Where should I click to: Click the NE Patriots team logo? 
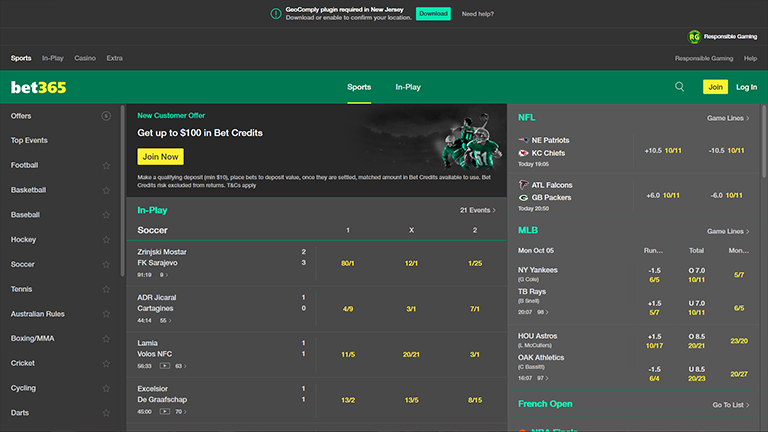pyautogui.click(x=523, y=140)
